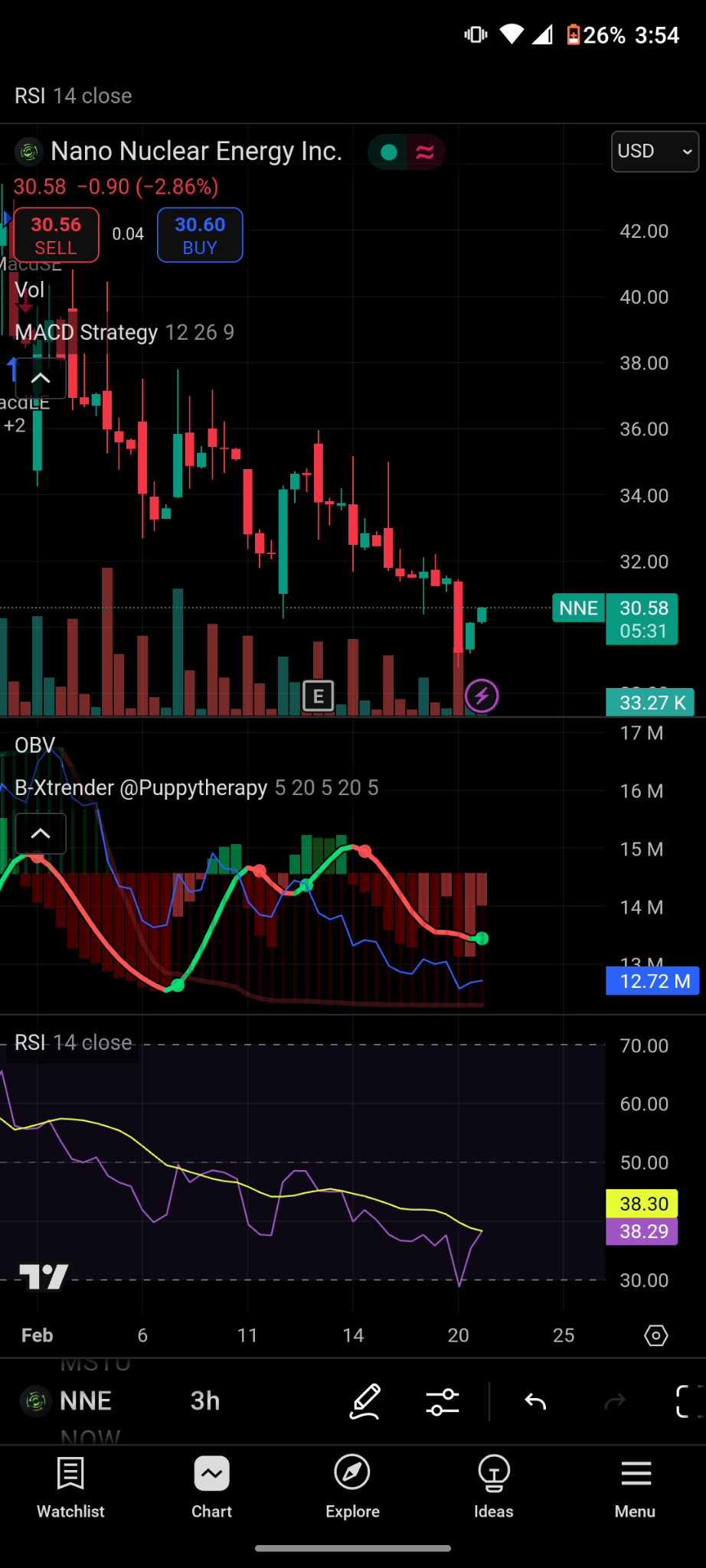Tap the NNE logo in bottom toolbar

35,1401
